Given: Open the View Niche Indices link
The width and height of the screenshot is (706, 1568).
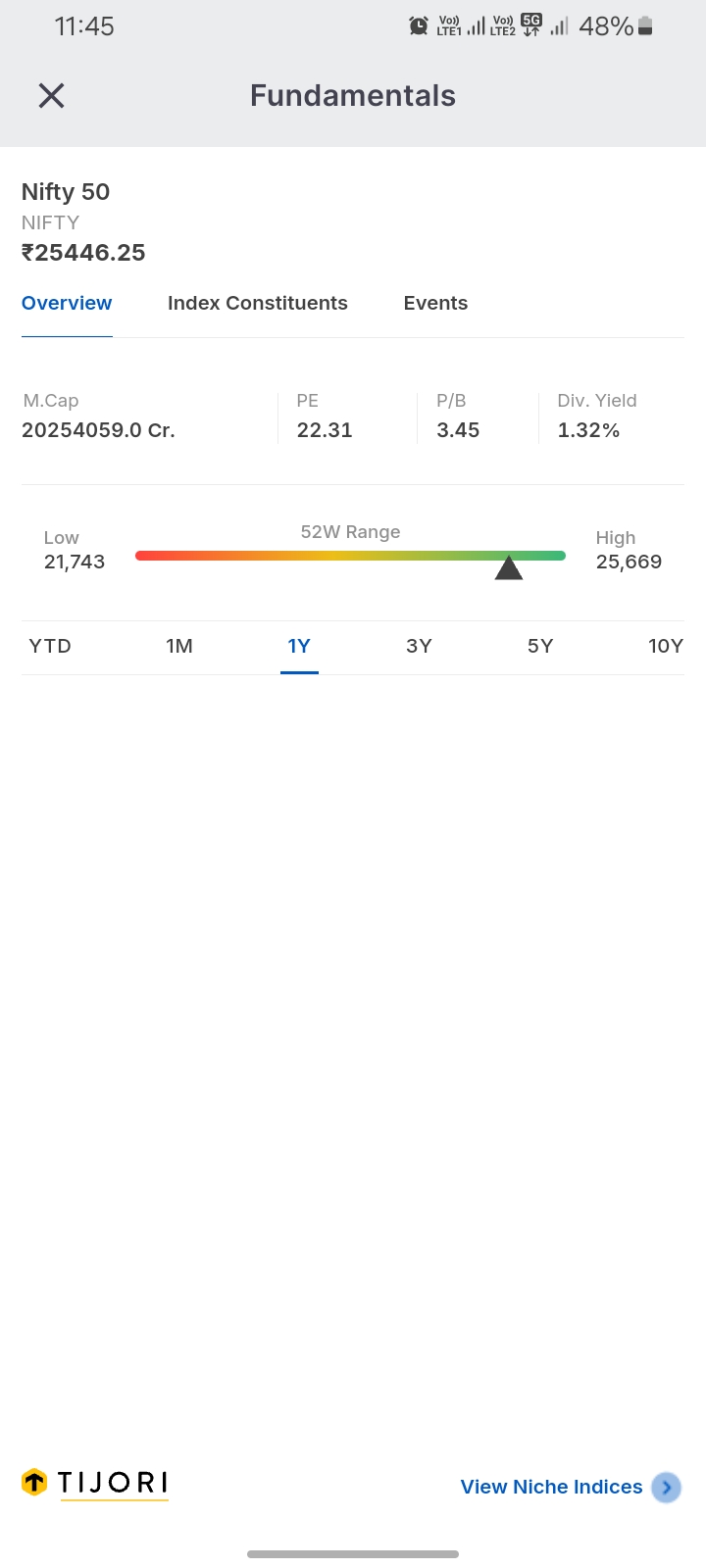Looking at the screenshot, I should (x=551, y=1487).
